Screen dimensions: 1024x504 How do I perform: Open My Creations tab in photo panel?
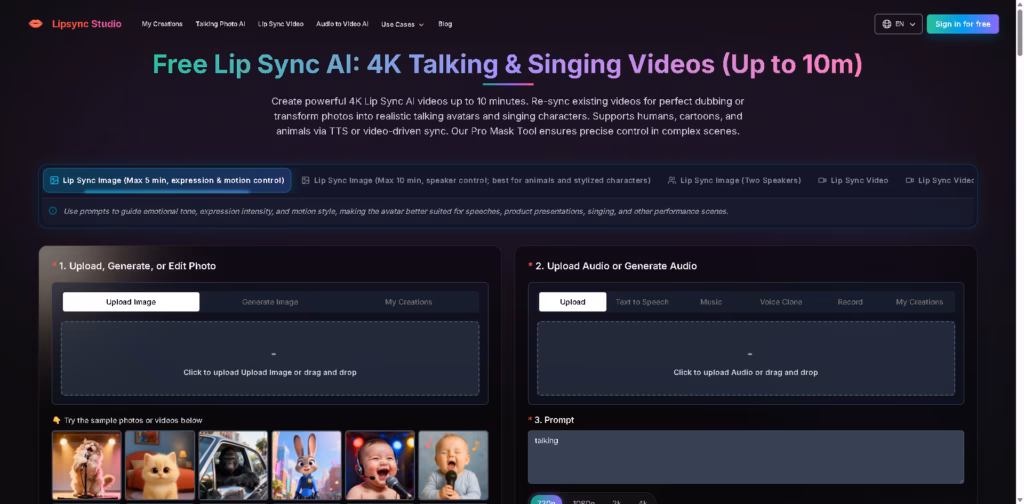[x=408, y=302]
